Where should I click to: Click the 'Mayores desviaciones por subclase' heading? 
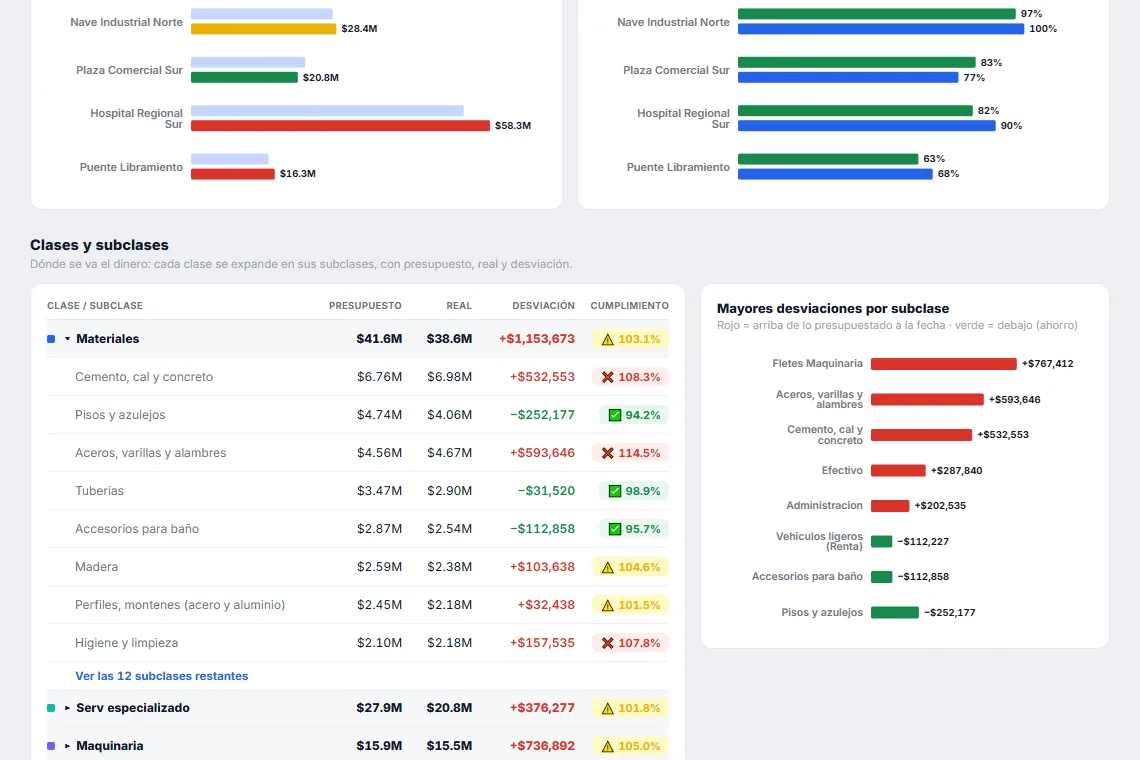pos(833,308)
